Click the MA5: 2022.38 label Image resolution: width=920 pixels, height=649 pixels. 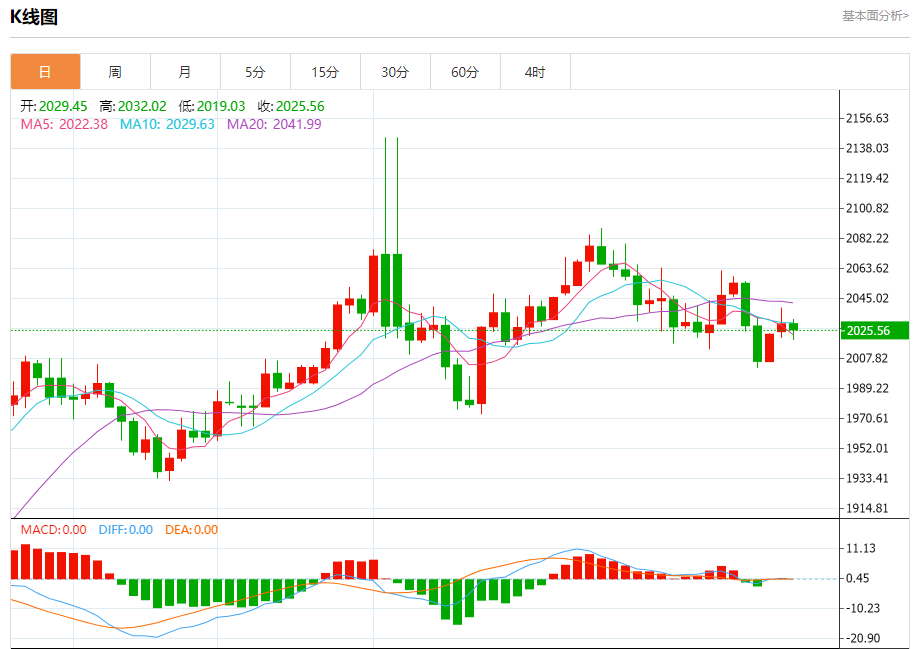(64, 124)
